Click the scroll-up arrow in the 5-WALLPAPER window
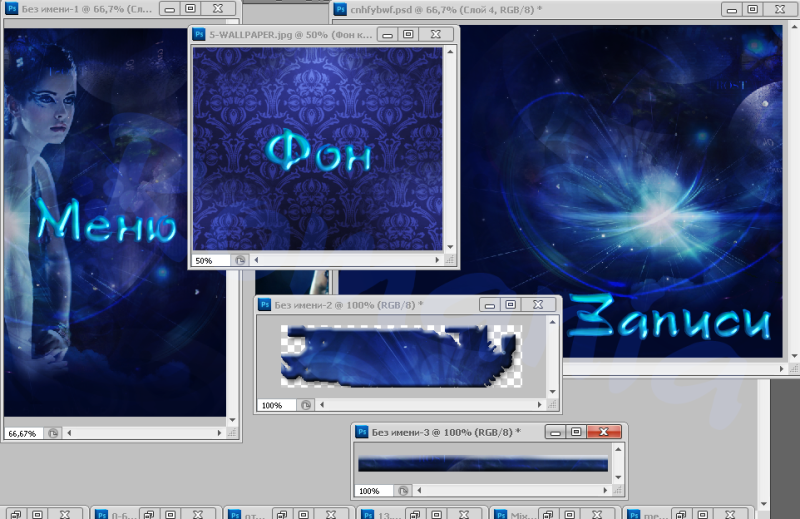Screen dimensions: 800x519 [x=450, y=52]
